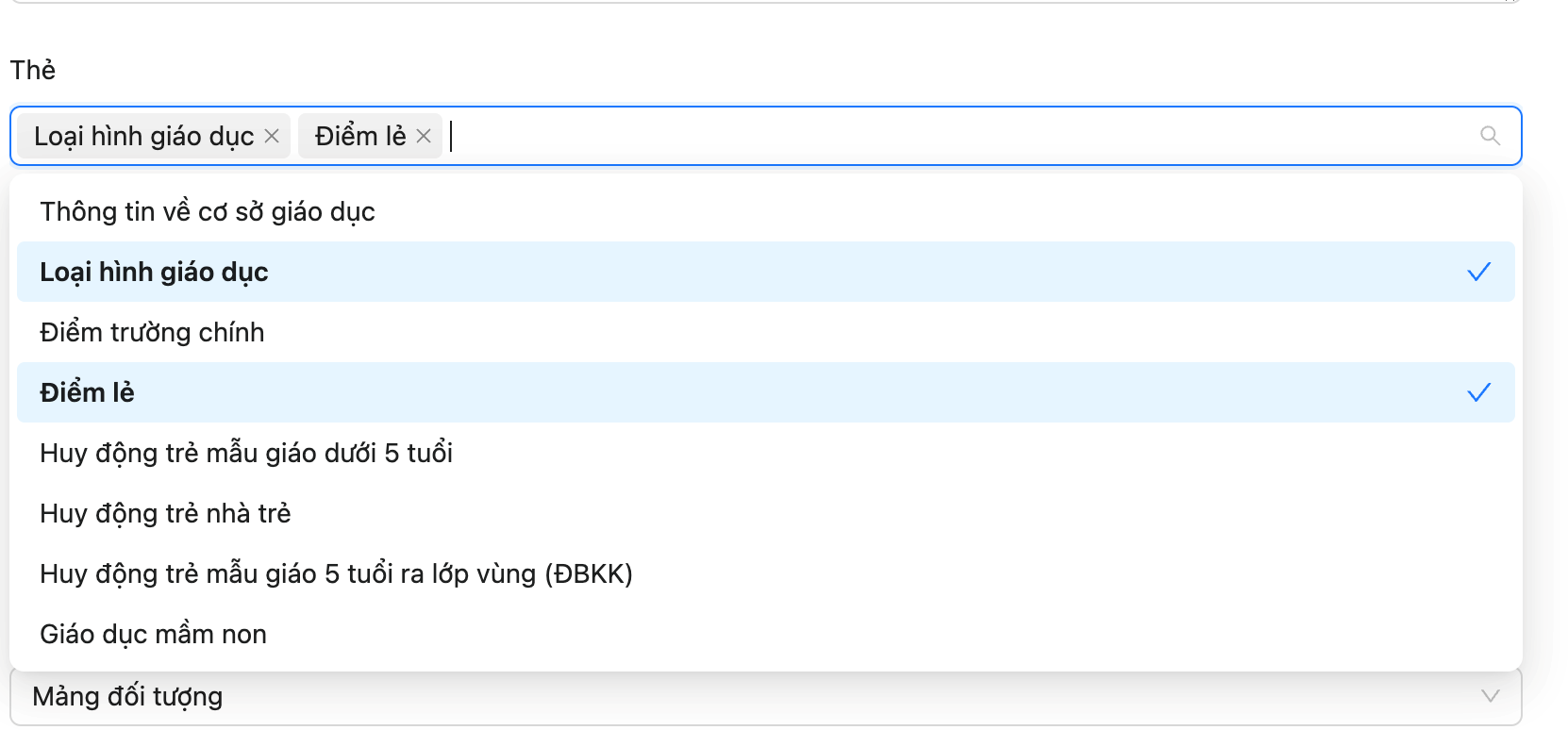Click the search magnifier icon in tag field
Screen dimensions: 1568x730
1490,136
